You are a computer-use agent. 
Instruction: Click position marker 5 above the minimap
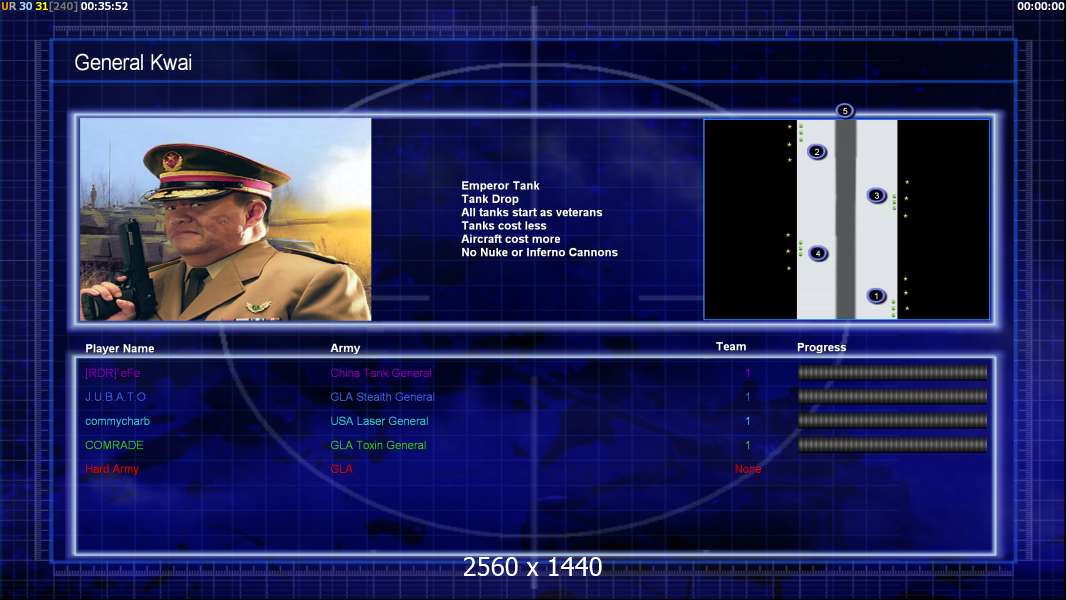click(x=844, y=111)
